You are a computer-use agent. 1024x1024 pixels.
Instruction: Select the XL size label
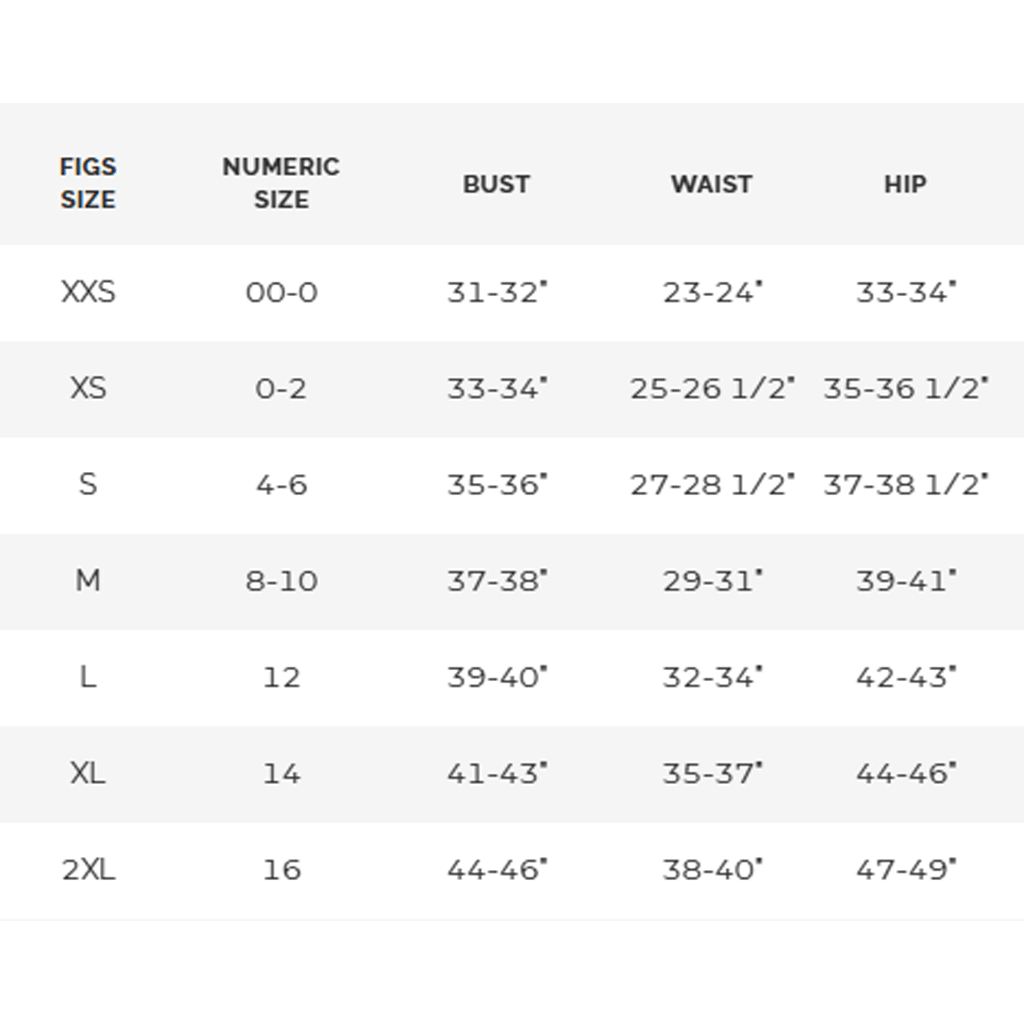pos(88,773)
